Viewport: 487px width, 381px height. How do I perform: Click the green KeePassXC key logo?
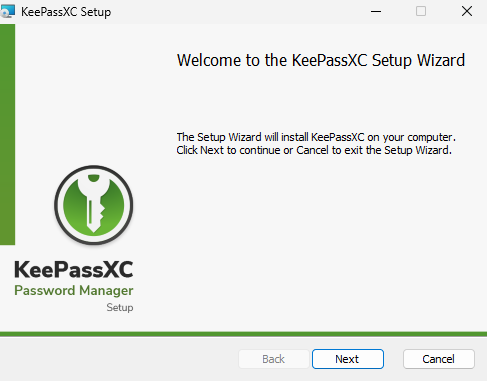click(94, 205)
